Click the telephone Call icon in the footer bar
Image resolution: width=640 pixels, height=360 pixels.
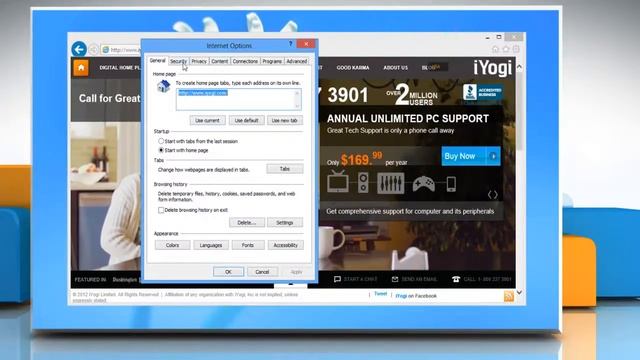(x=456, y=279)
